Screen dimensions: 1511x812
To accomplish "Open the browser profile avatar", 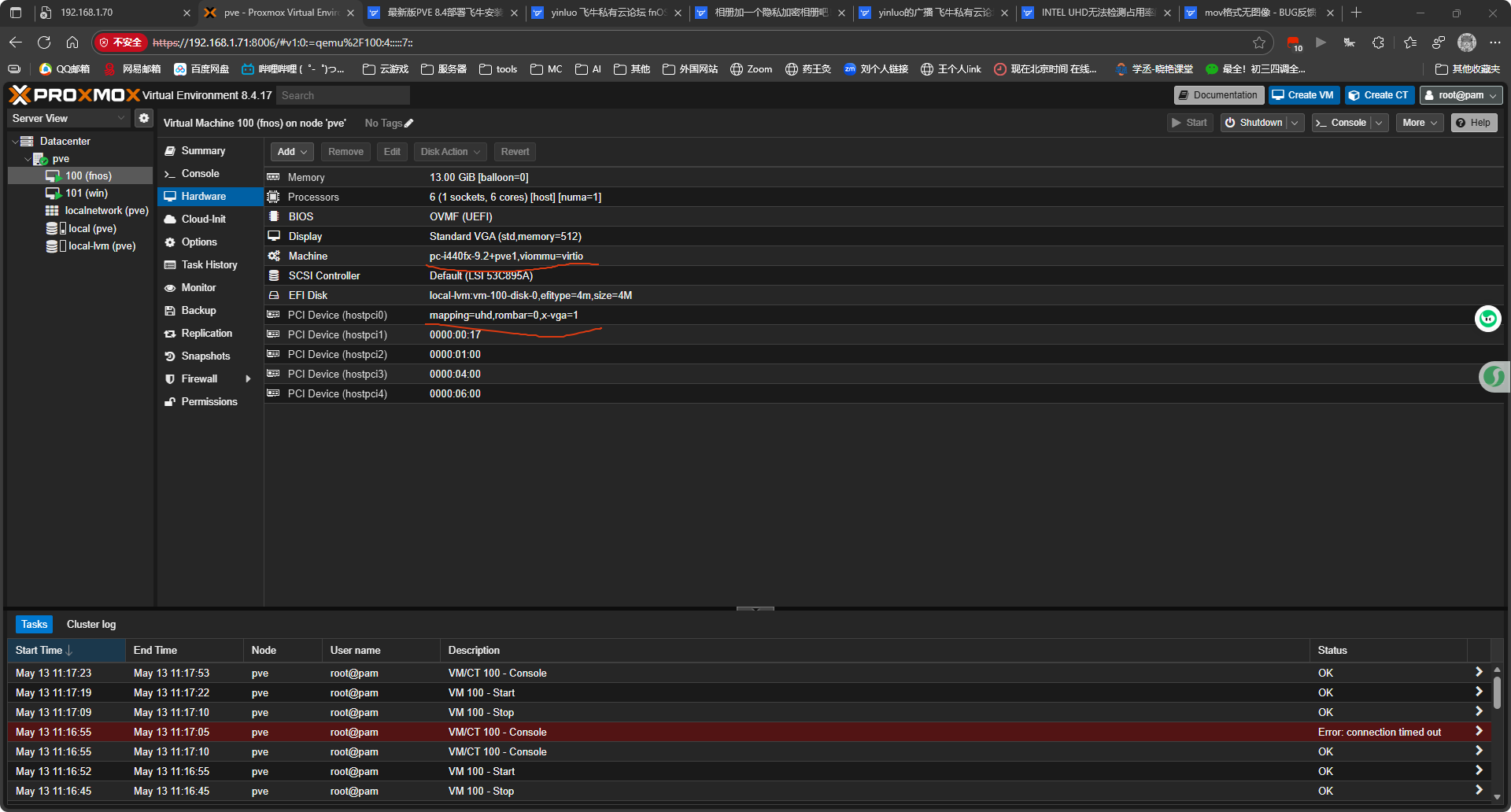I will tap(1466, 42).
